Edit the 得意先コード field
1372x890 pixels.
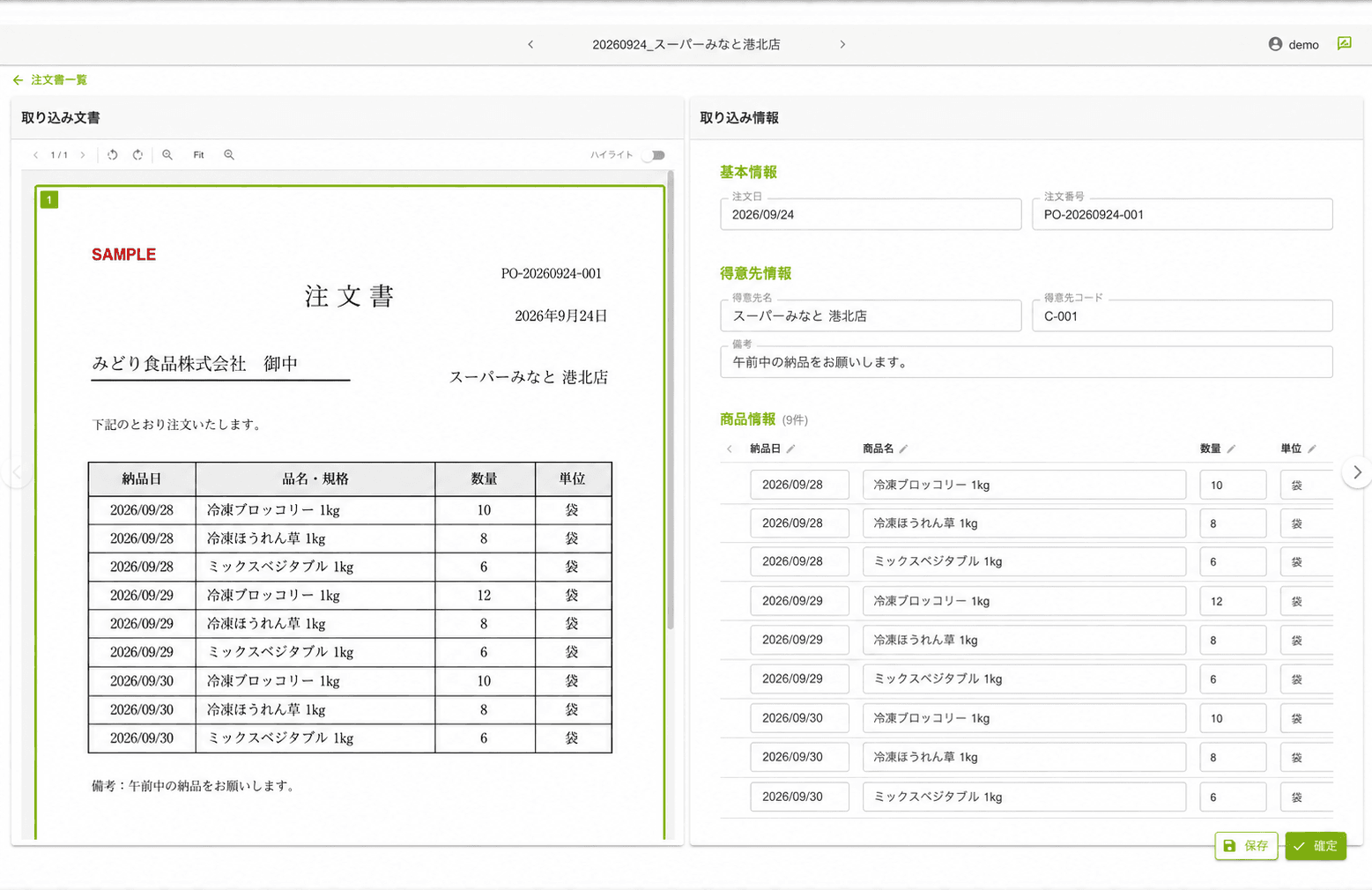[1183, 315]
